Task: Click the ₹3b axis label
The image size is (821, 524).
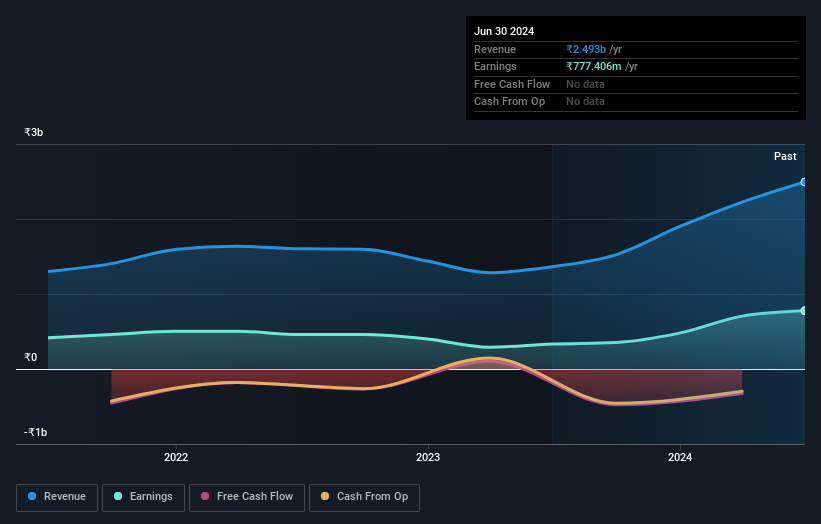Action: coord(34,132)
